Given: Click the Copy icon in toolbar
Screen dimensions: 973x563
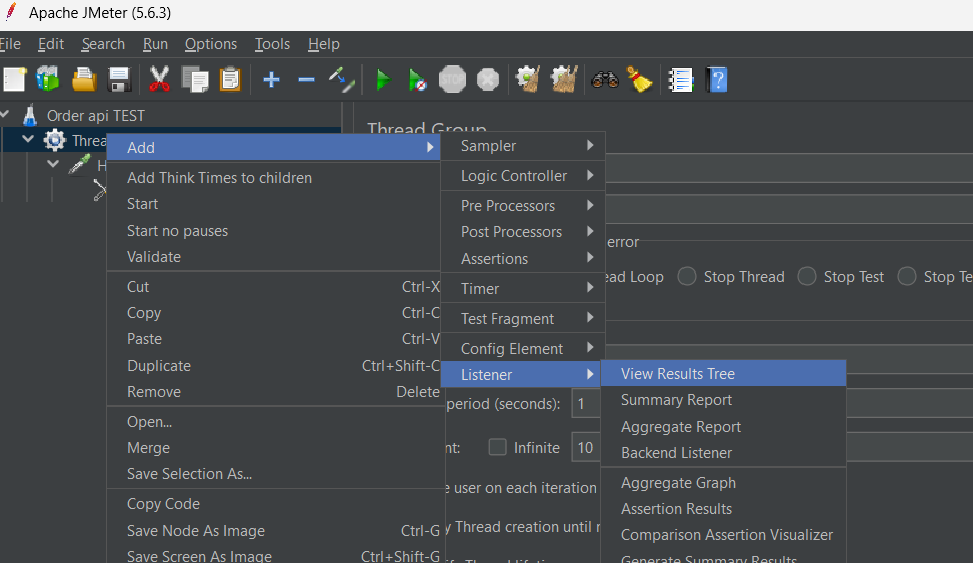Looking at the screenshot, I should pos(195,80).
